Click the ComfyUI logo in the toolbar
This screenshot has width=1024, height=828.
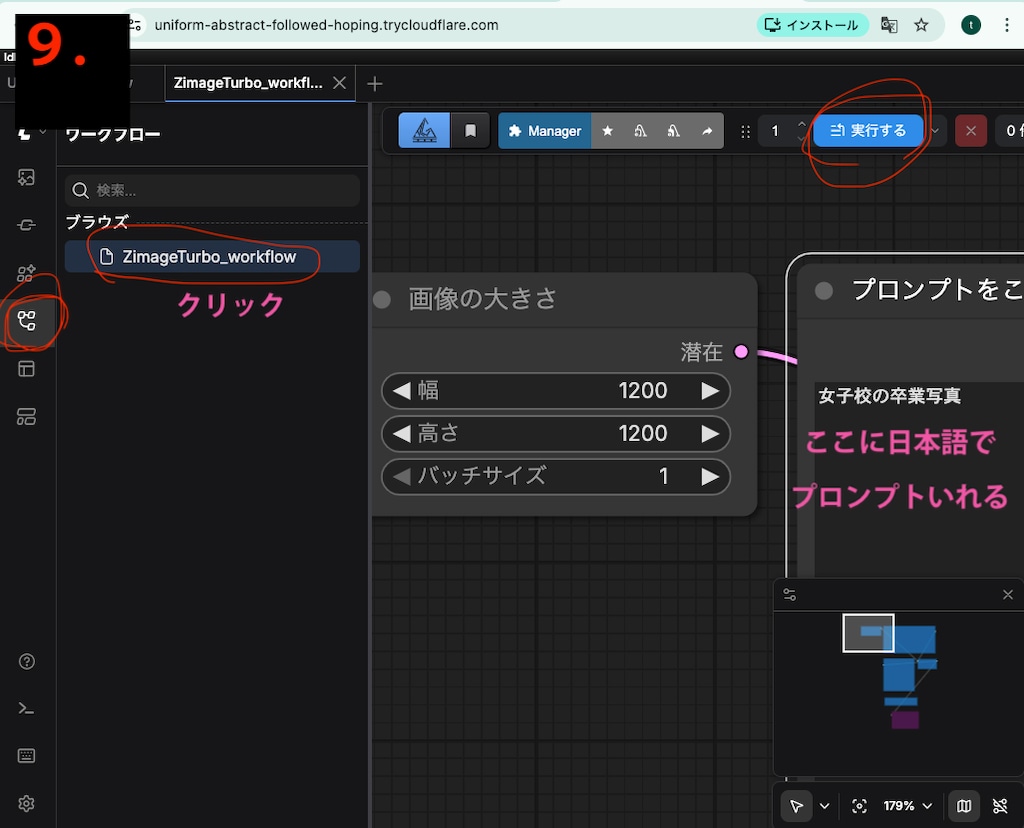(x=424, y=130)
